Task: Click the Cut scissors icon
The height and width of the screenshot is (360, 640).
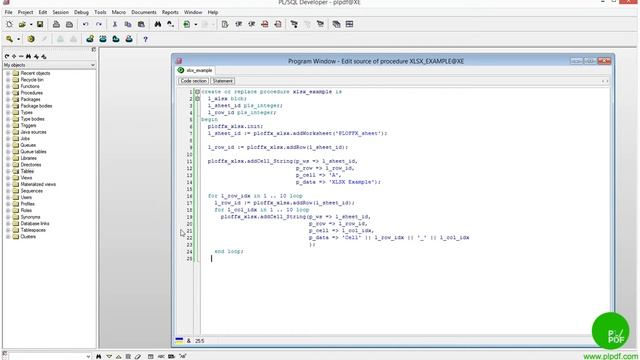Action: pos(115,24)
